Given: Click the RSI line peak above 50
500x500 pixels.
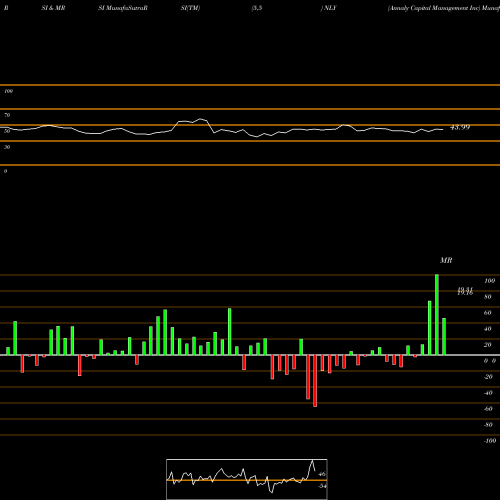Looking at the screenshot, I should (200, 119).
